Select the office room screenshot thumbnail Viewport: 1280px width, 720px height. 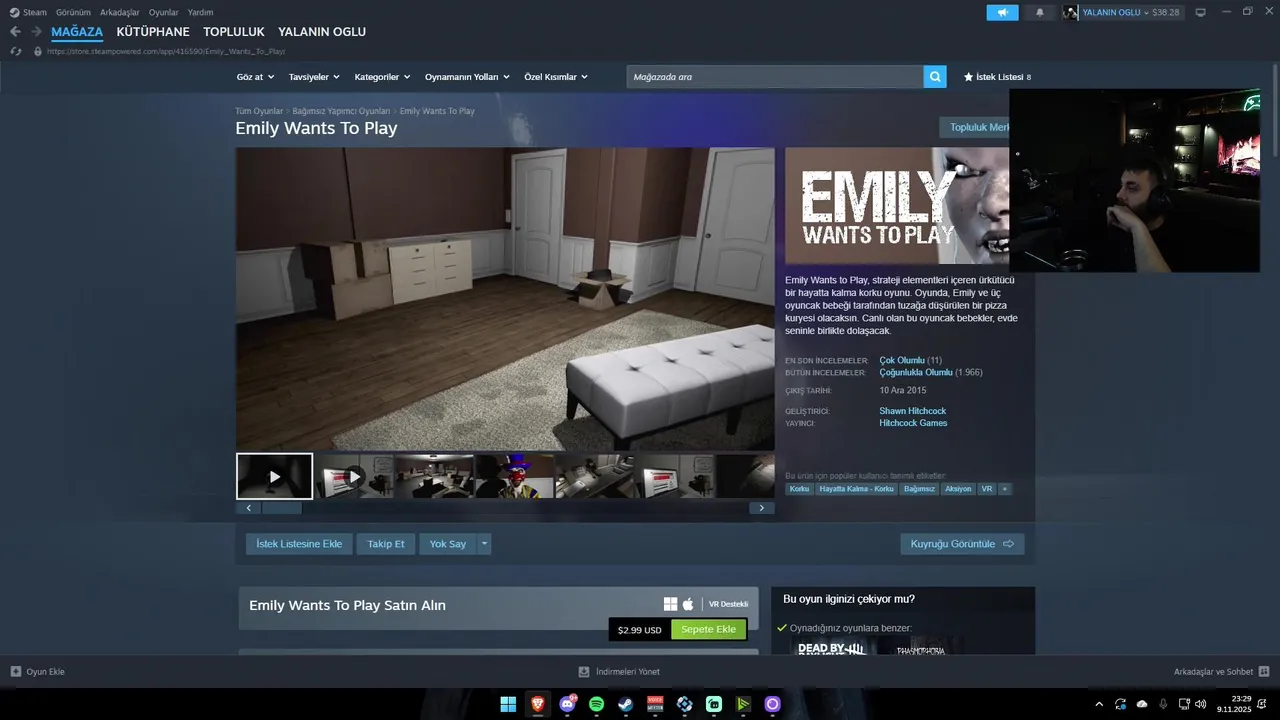434,476
